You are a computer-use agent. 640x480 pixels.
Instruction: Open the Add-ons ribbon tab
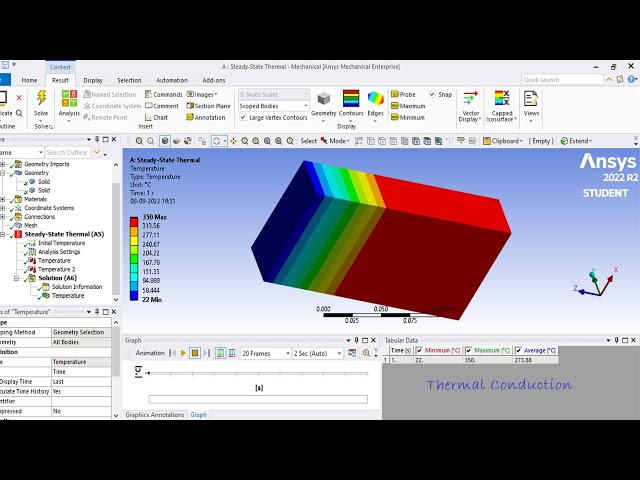214,80
